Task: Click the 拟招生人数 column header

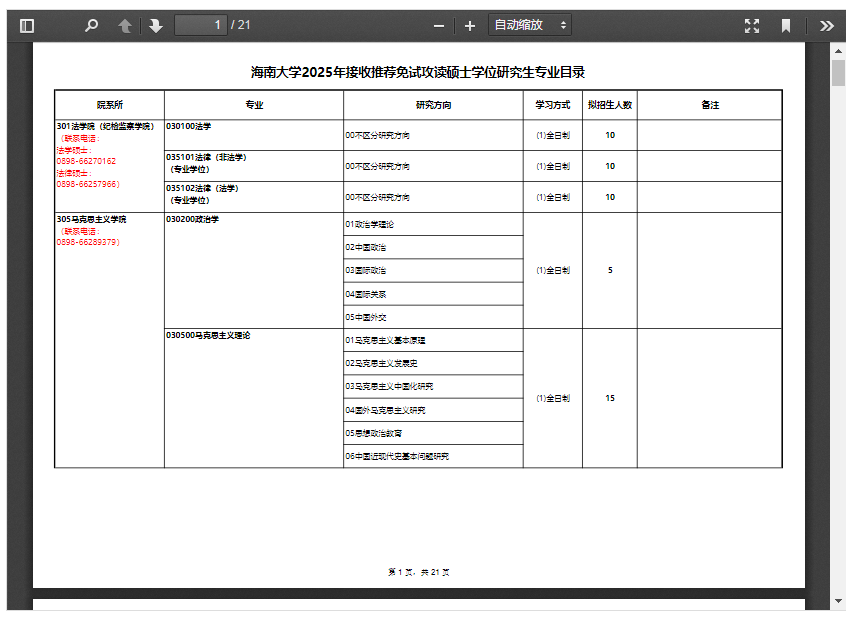Action: (x=610, y=105)
